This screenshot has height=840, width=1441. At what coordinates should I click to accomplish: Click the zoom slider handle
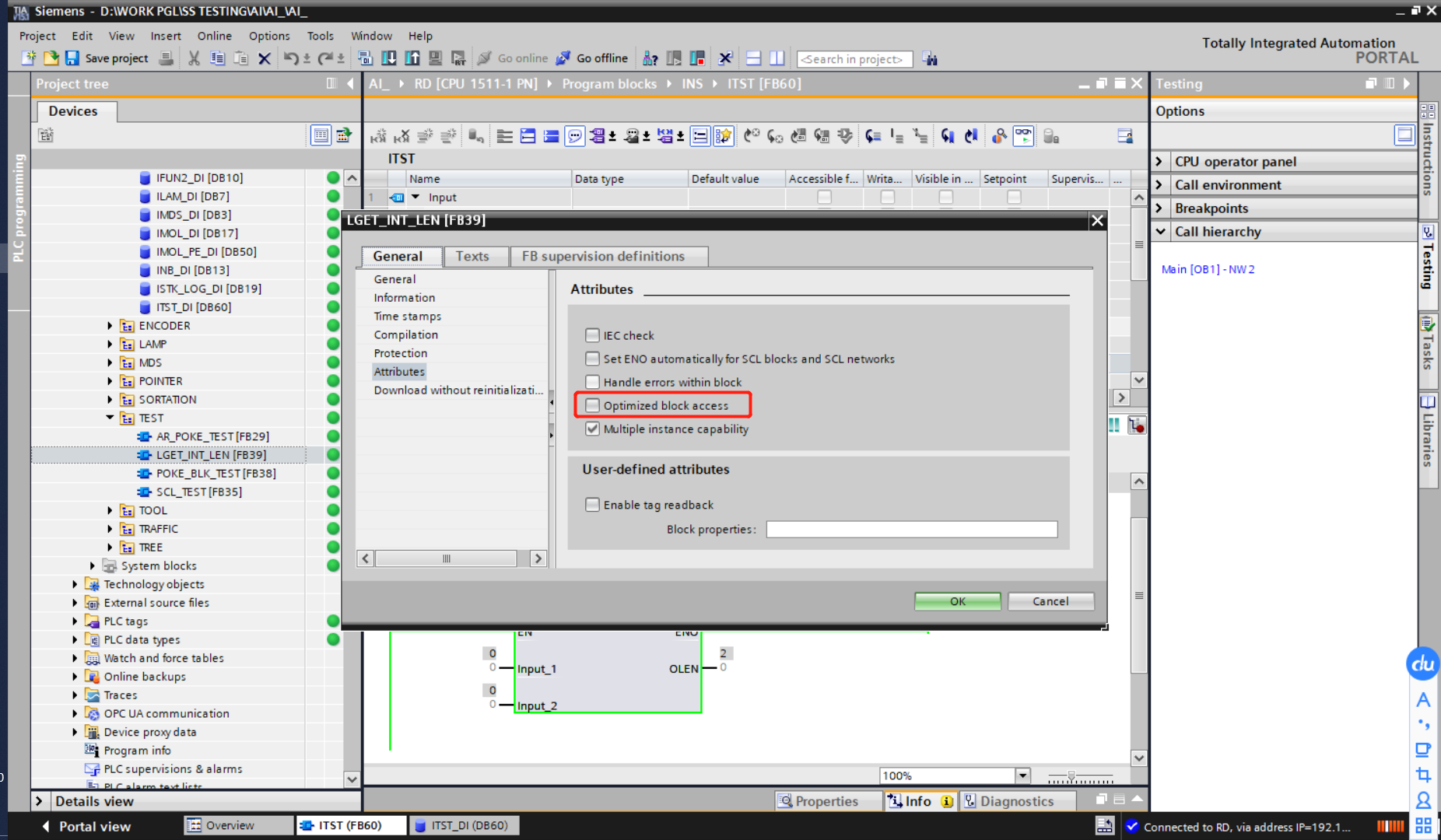(x=1071, y=775)
